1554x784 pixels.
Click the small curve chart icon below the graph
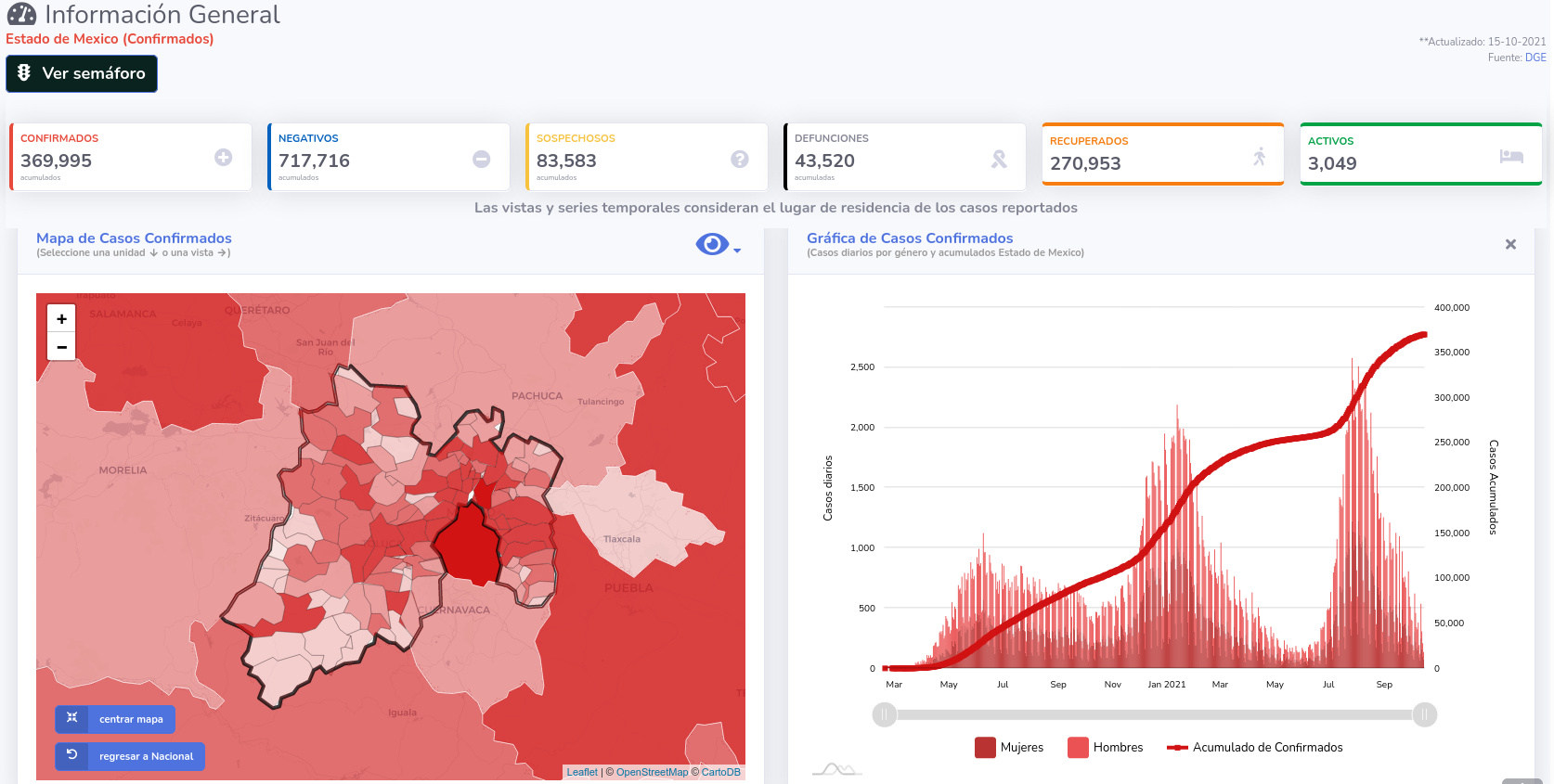tap(837, 769)
